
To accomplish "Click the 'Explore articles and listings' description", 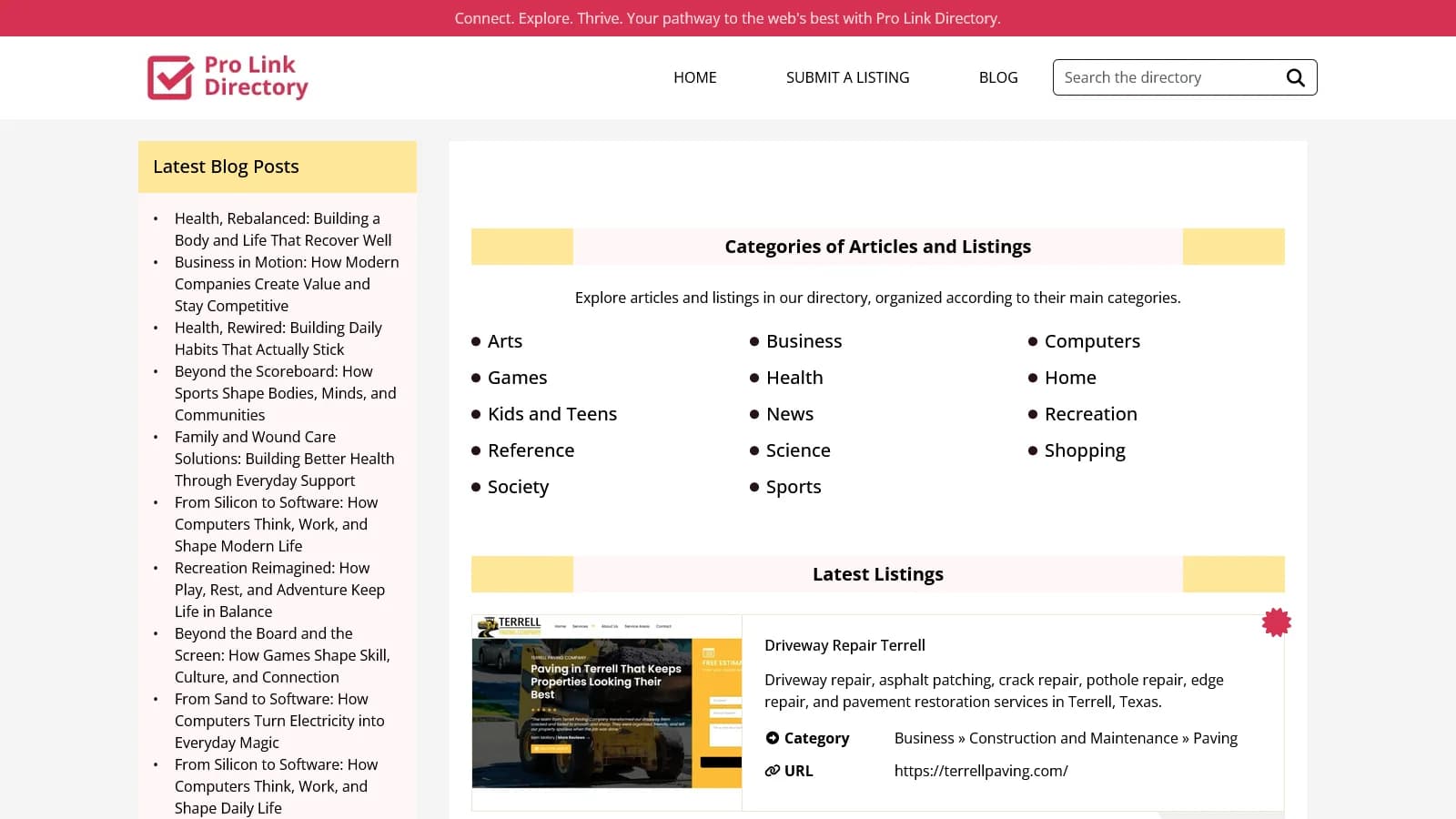I will click(x=878, y=298).
